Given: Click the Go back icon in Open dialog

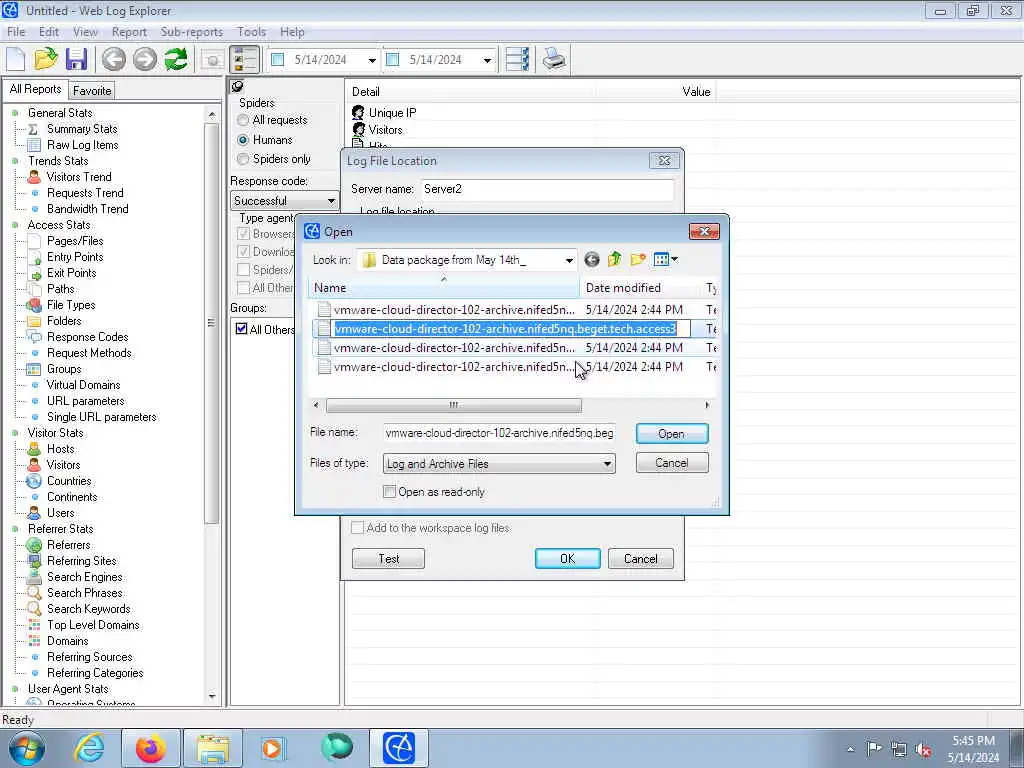Looking at the screenshot, I should click(x=592, y=260).
